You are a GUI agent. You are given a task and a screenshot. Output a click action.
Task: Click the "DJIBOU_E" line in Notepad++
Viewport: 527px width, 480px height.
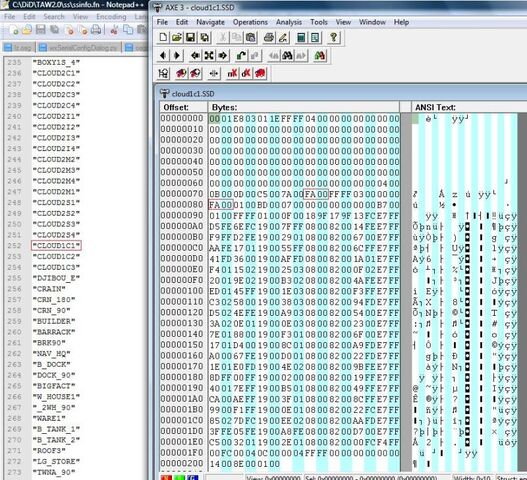(x=56, y=278)
